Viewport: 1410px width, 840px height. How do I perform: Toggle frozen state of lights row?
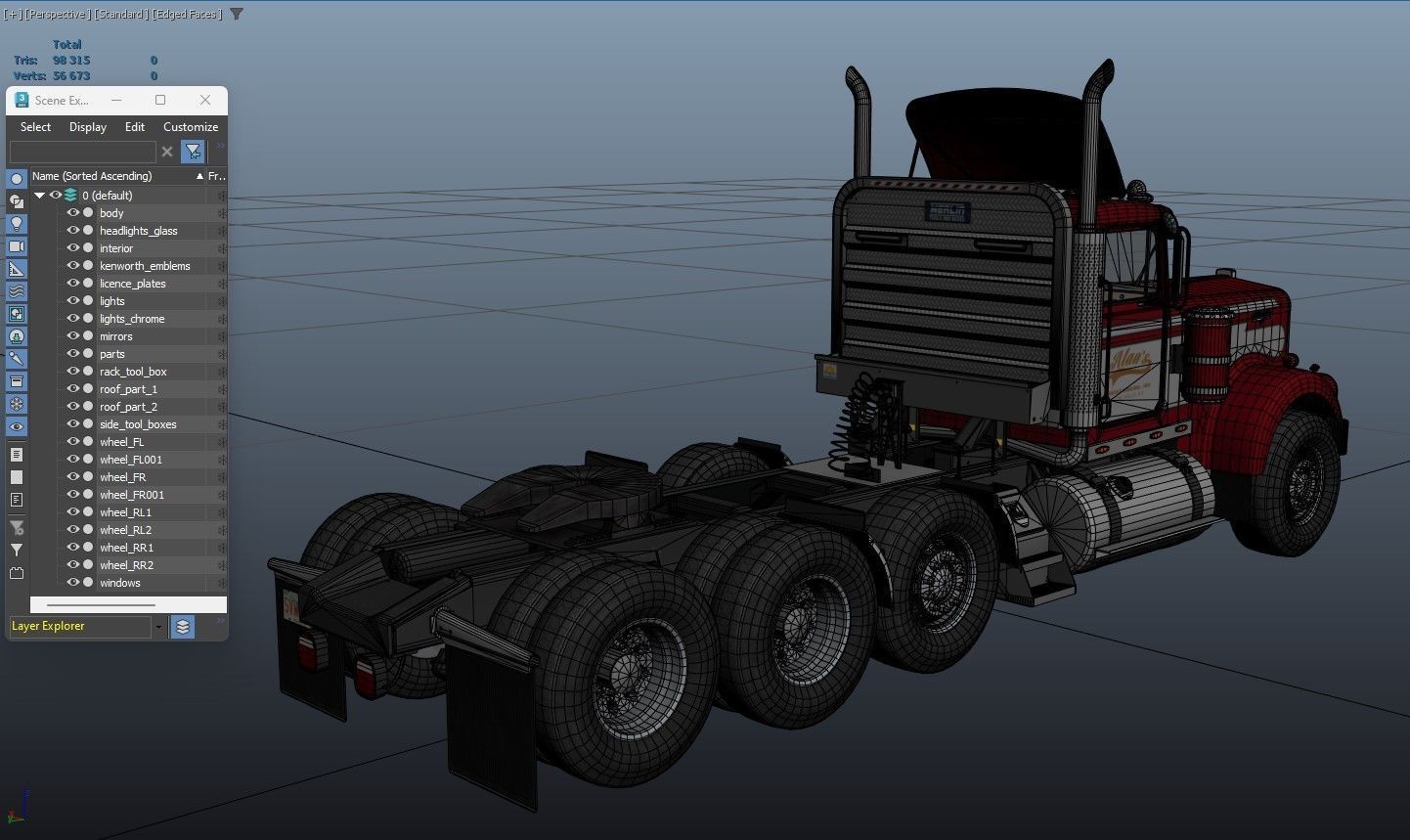[221, 301]
